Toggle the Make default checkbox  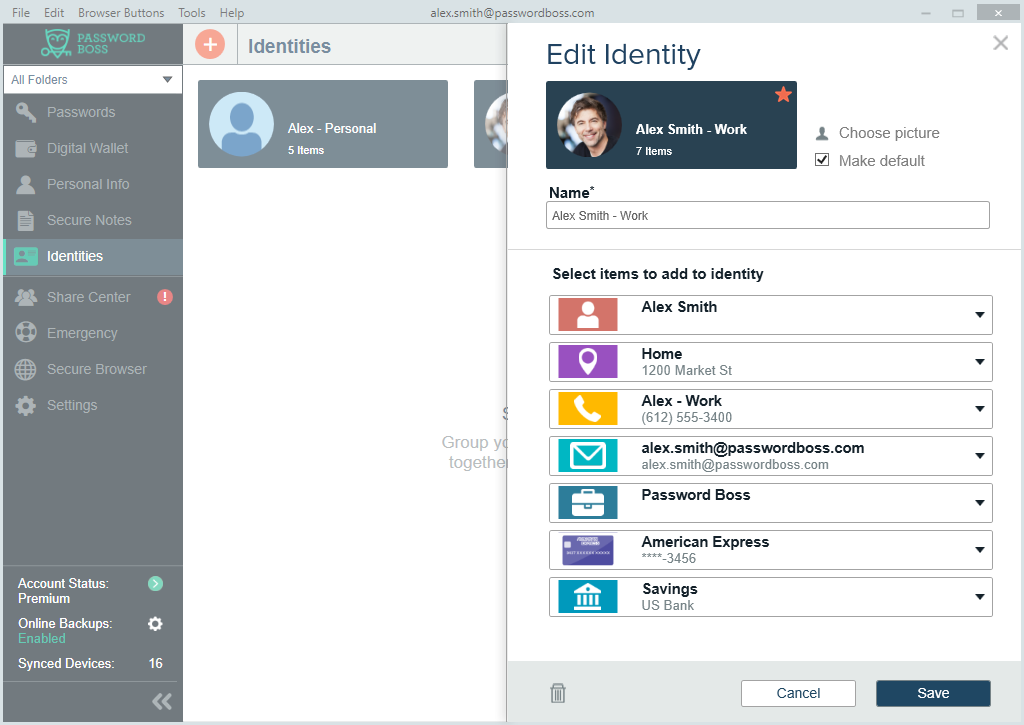click(x=822, y=160)
